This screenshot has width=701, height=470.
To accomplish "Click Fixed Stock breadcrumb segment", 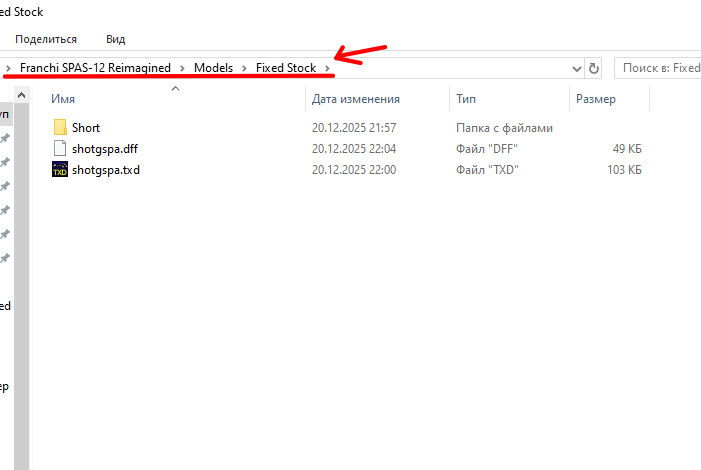I will (x=285, y=68).
